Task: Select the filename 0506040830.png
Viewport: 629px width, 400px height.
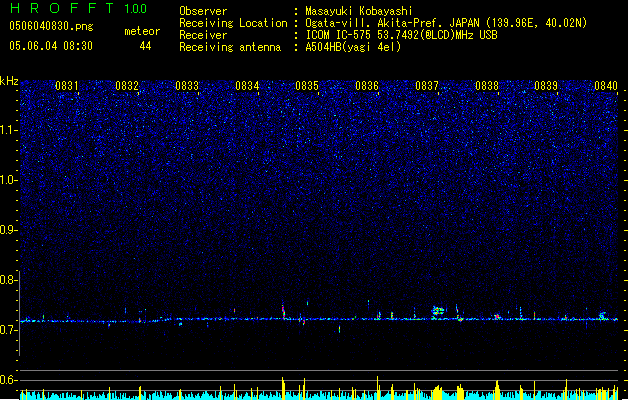Action: pyautogui.click(x=51, y=26)
